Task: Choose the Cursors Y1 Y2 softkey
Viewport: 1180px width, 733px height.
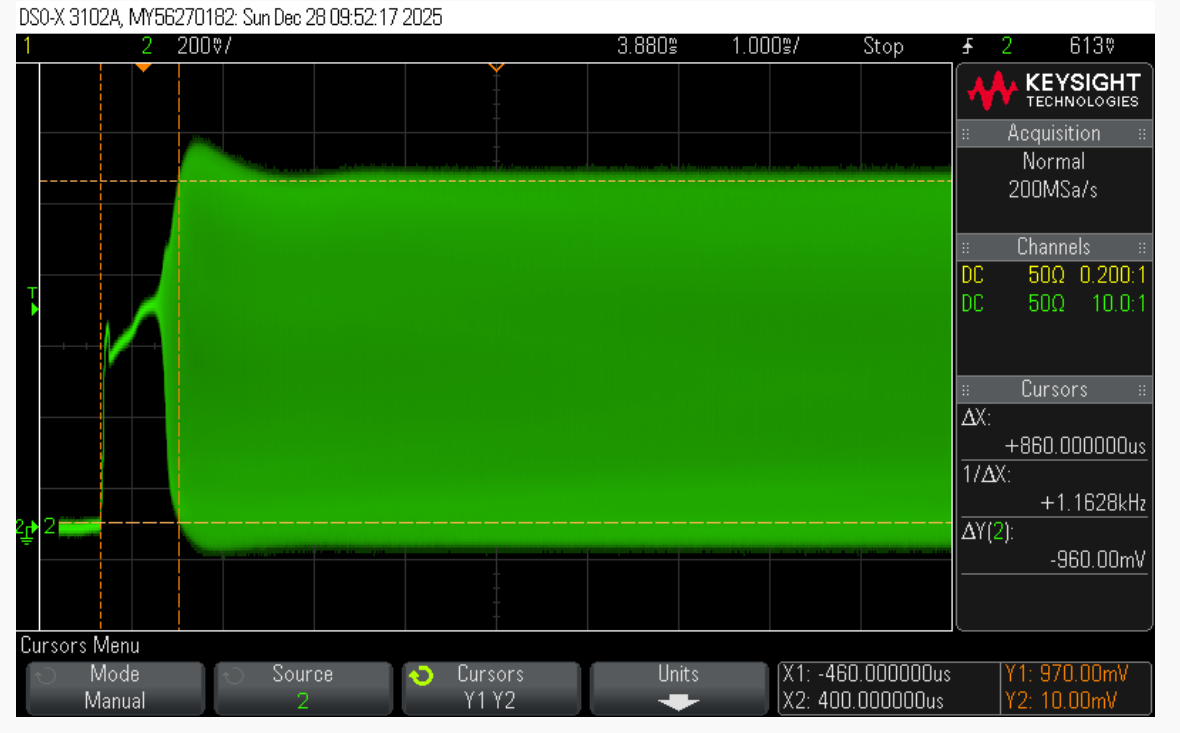Action: 491,688
